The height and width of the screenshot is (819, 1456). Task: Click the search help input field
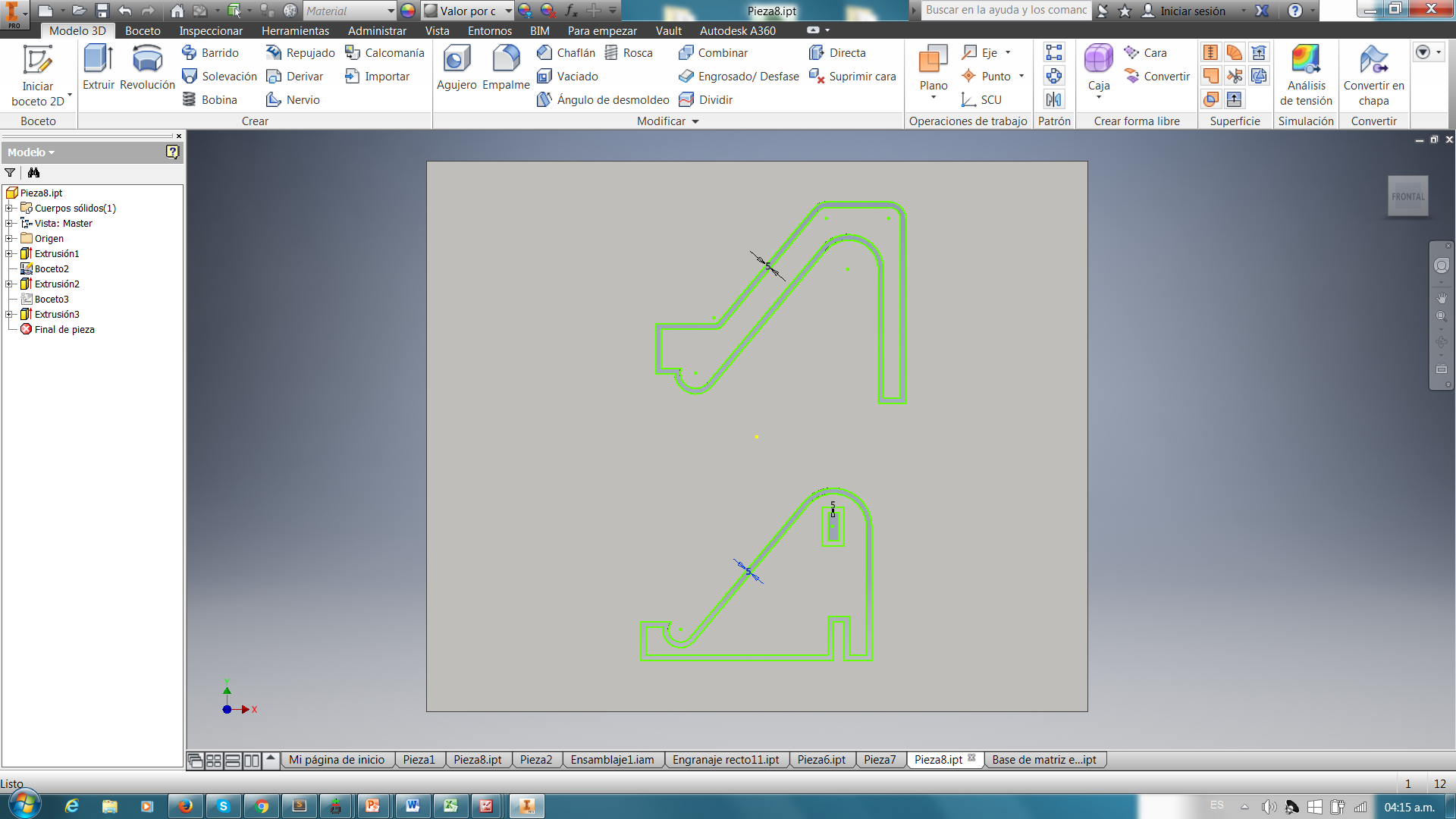point(1006,11)
